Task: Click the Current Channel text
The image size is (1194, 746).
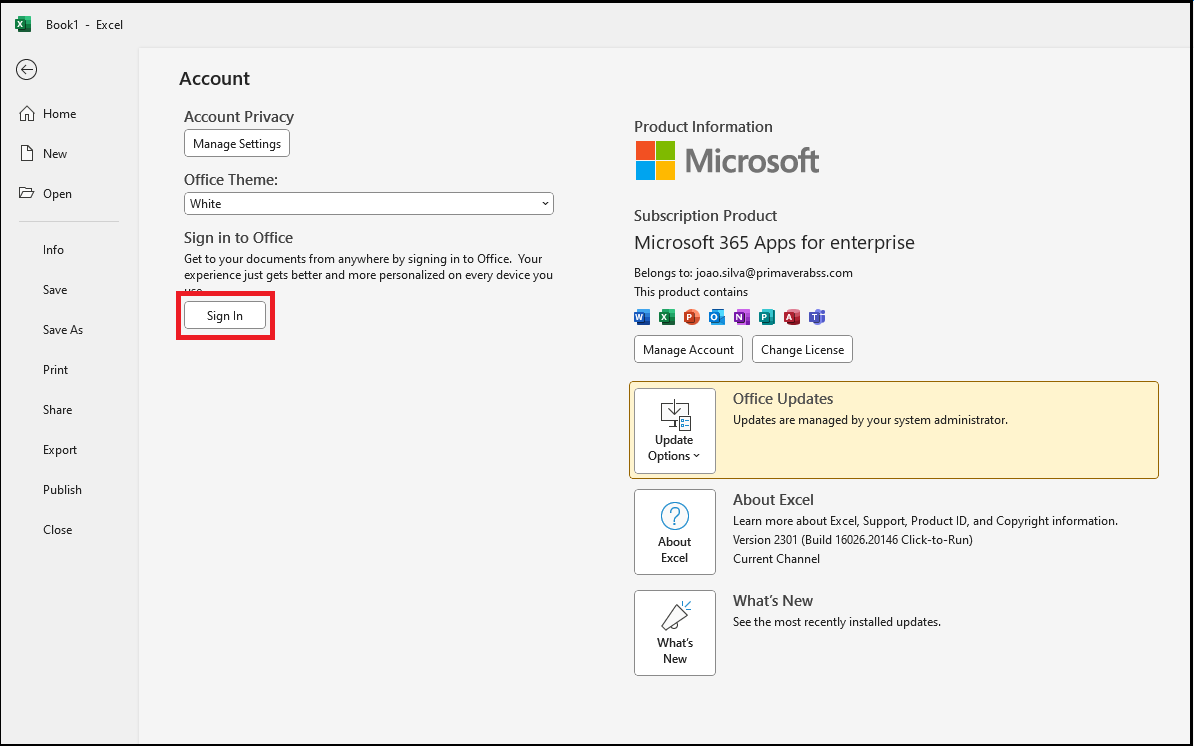Action: click(x=776, y=559)
